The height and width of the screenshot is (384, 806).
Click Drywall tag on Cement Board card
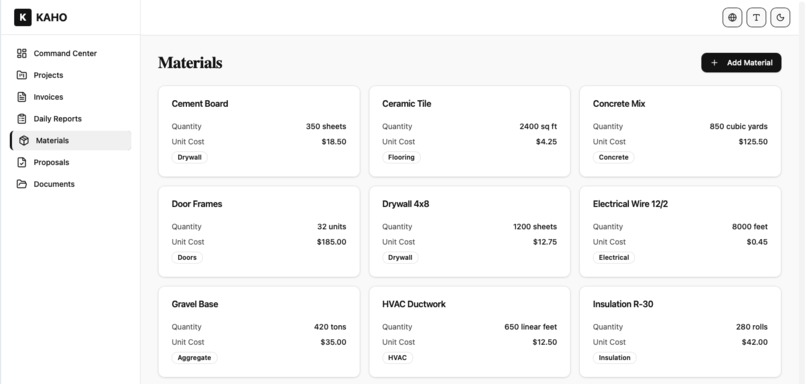tap(190, 157)
